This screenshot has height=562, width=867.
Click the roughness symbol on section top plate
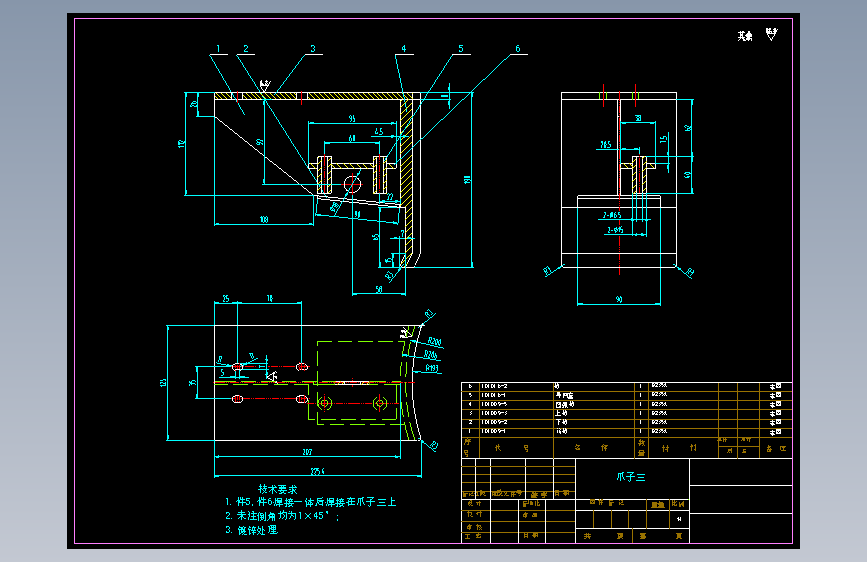pyautogui.click(x=265, y=86)
